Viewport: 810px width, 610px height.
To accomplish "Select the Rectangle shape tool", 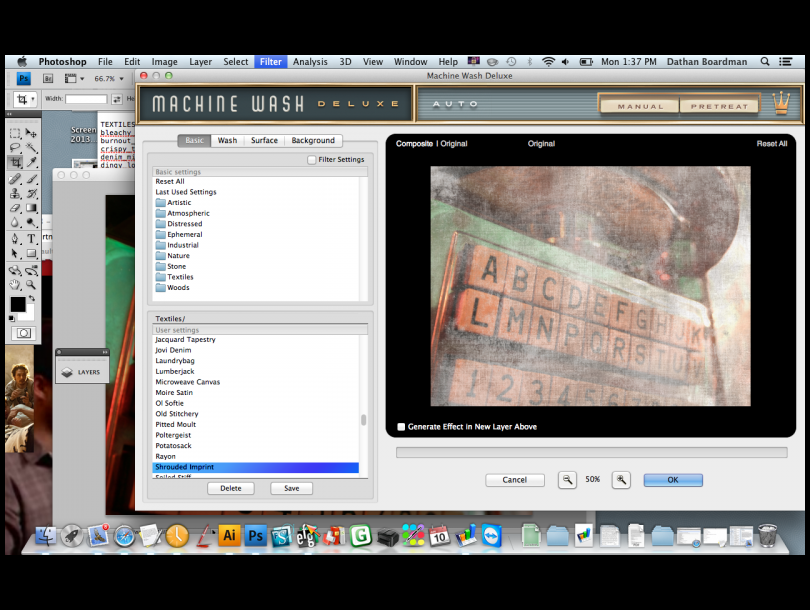I will point(31,254).
